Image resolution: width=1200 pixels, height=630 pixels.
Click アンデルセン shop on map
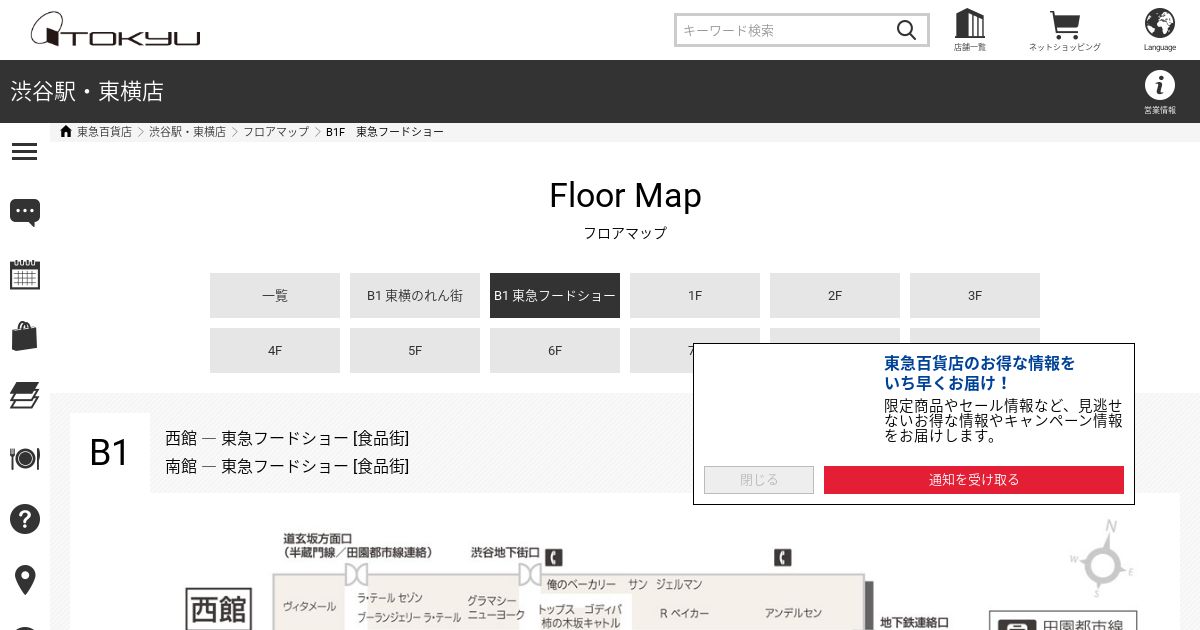click(x=793, y=613)
